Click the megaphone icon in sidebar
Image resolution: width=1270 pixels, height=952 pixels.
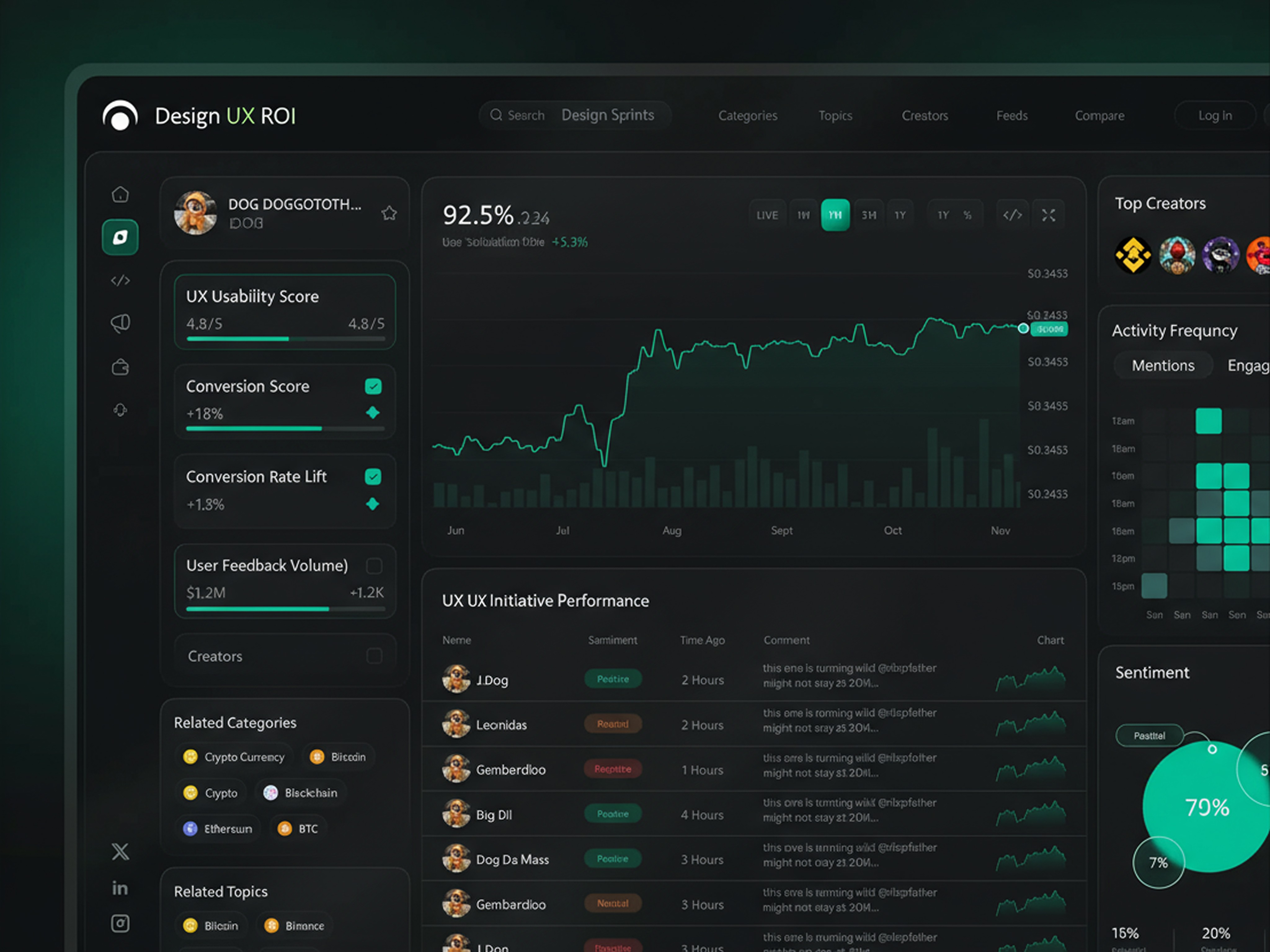[120, 323]
